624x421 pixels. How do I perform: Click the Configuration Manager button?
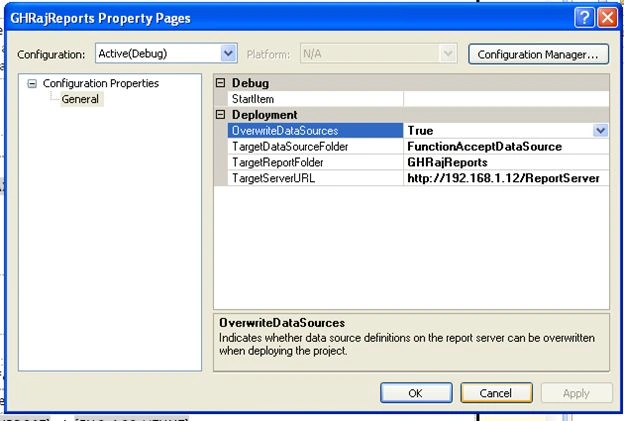538,54
